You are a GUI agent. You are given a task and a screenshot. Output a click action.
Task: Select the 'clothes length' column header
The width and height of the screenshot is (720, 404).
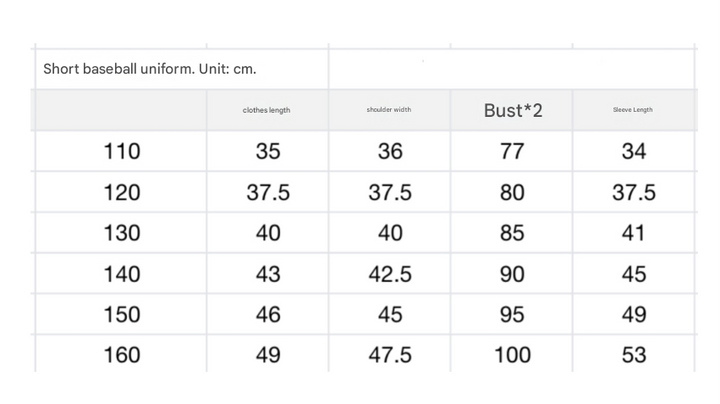(x=267, y=110)
